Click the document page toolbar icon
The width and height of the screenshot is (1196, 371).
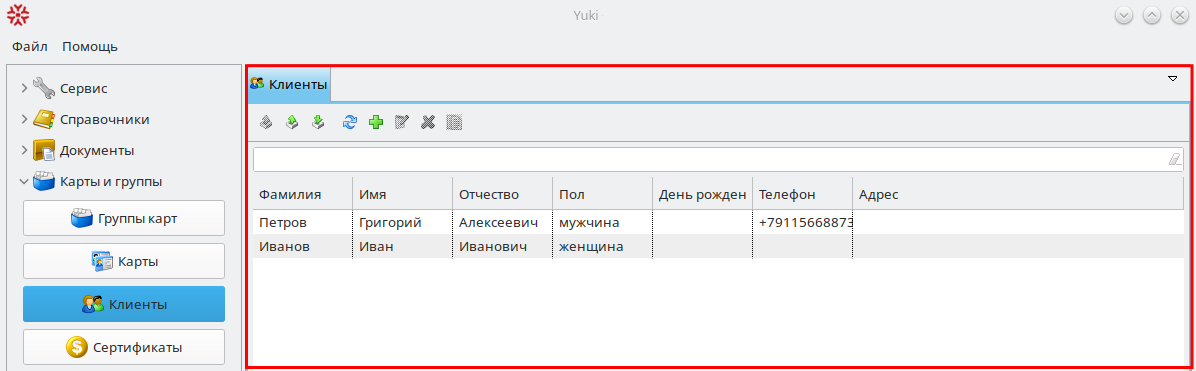pos(455,122)
